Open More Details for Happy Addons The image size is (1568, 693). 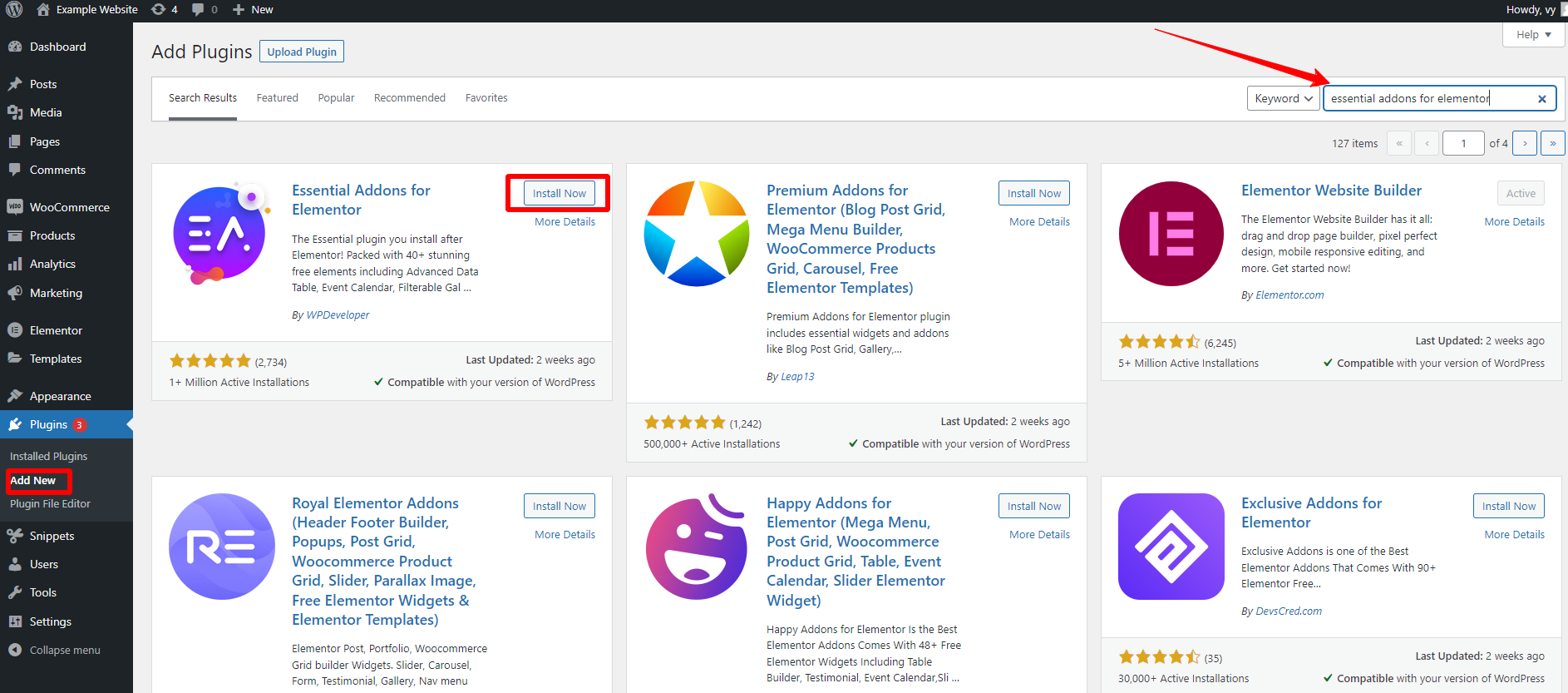pos(1039,534)
